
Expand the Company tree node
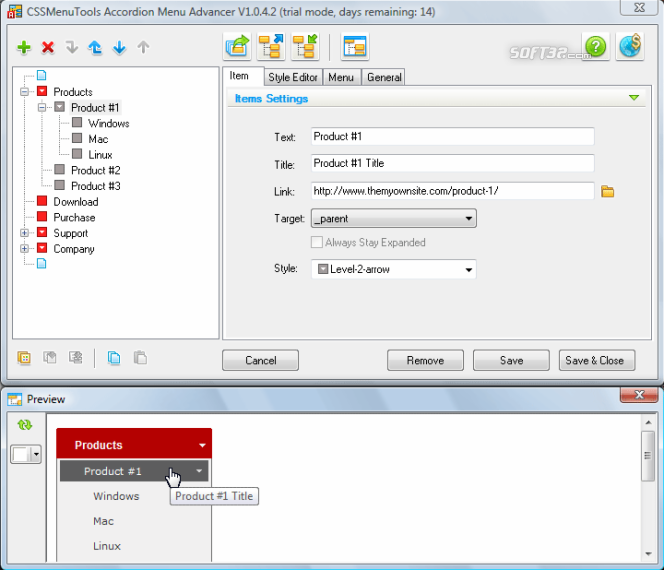coord(25,249)
